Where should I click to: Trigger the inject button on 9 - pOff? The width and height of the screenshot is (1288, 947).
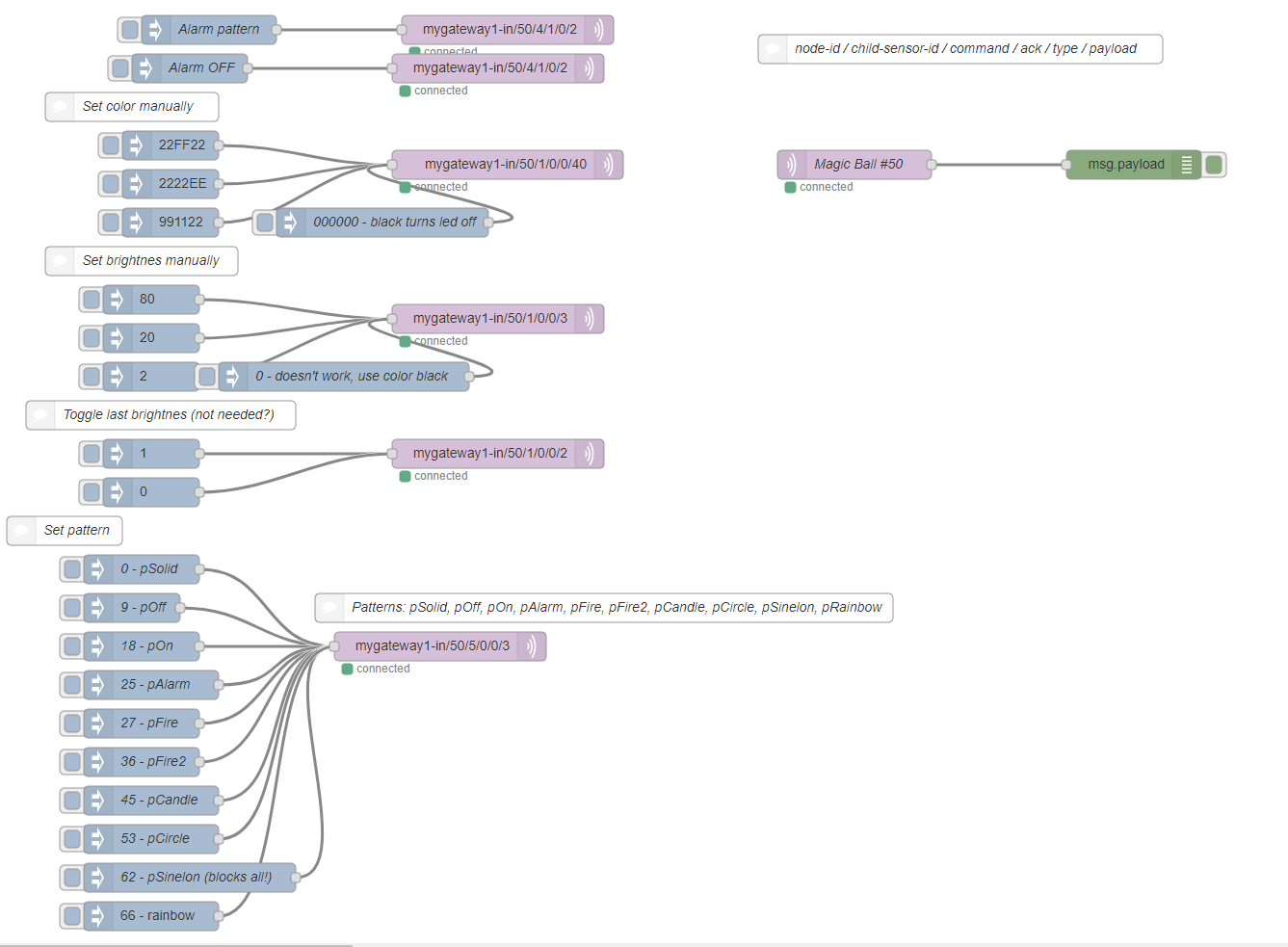tap(71, 608)
